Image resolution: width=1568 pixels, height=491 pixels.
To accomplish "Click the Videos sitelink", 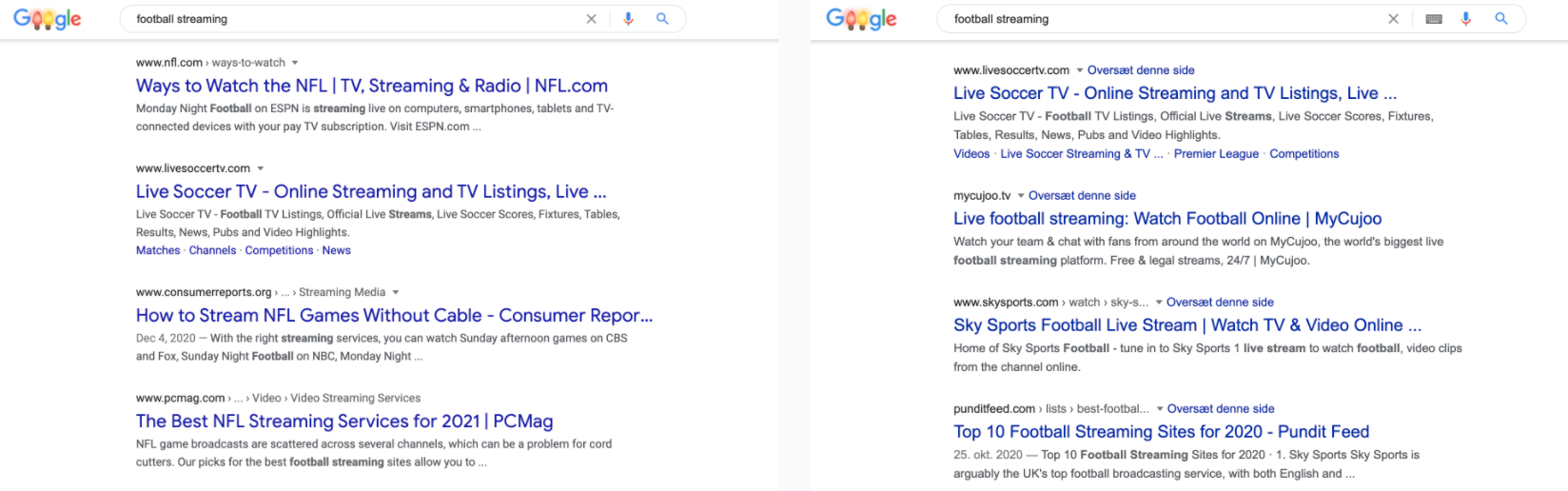I will point(971,154).
